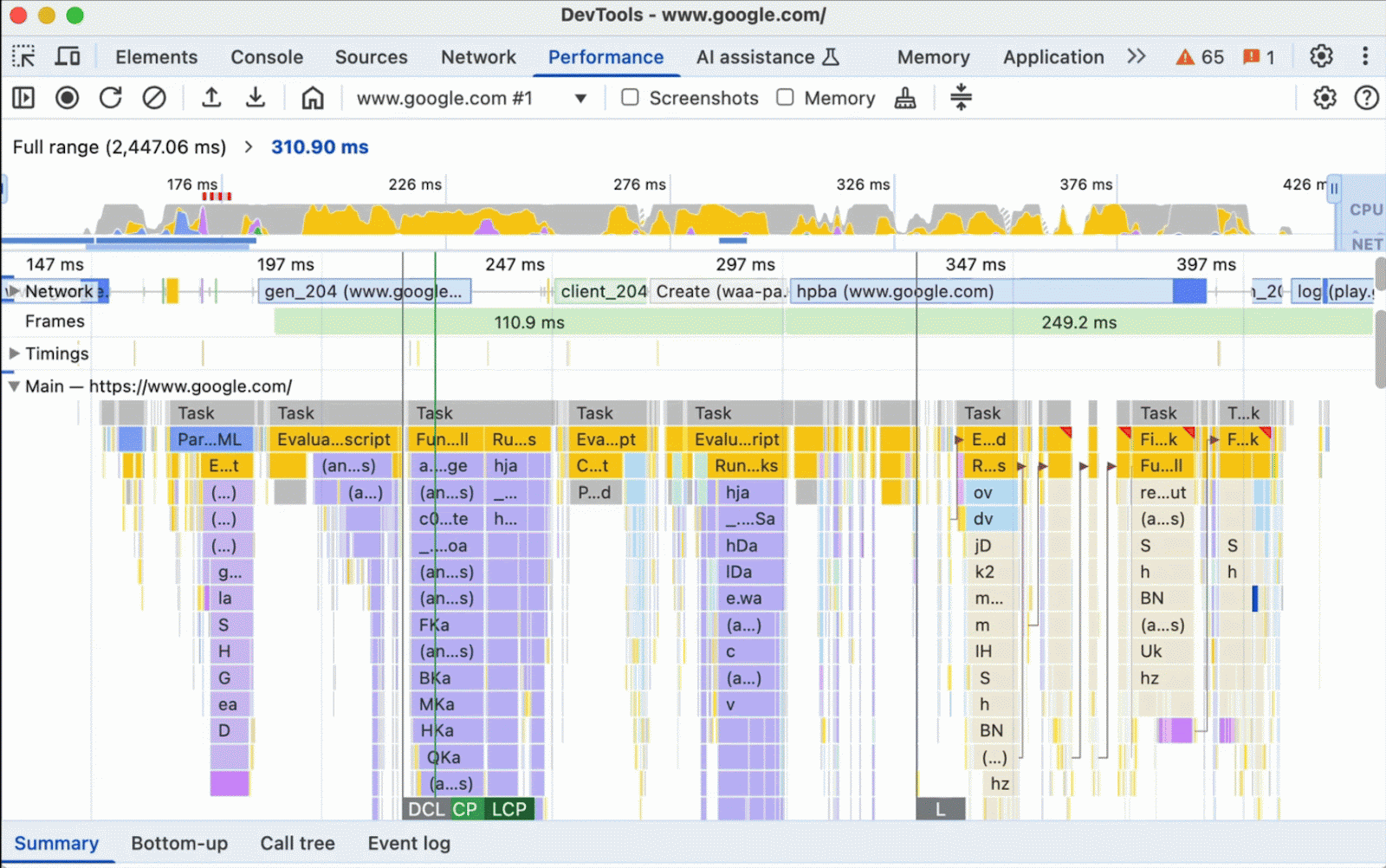Screen dimensions: 1386x868
Task: Clear the recording with the clear icon
Action: pyautogui.click(x=154, y=98)
